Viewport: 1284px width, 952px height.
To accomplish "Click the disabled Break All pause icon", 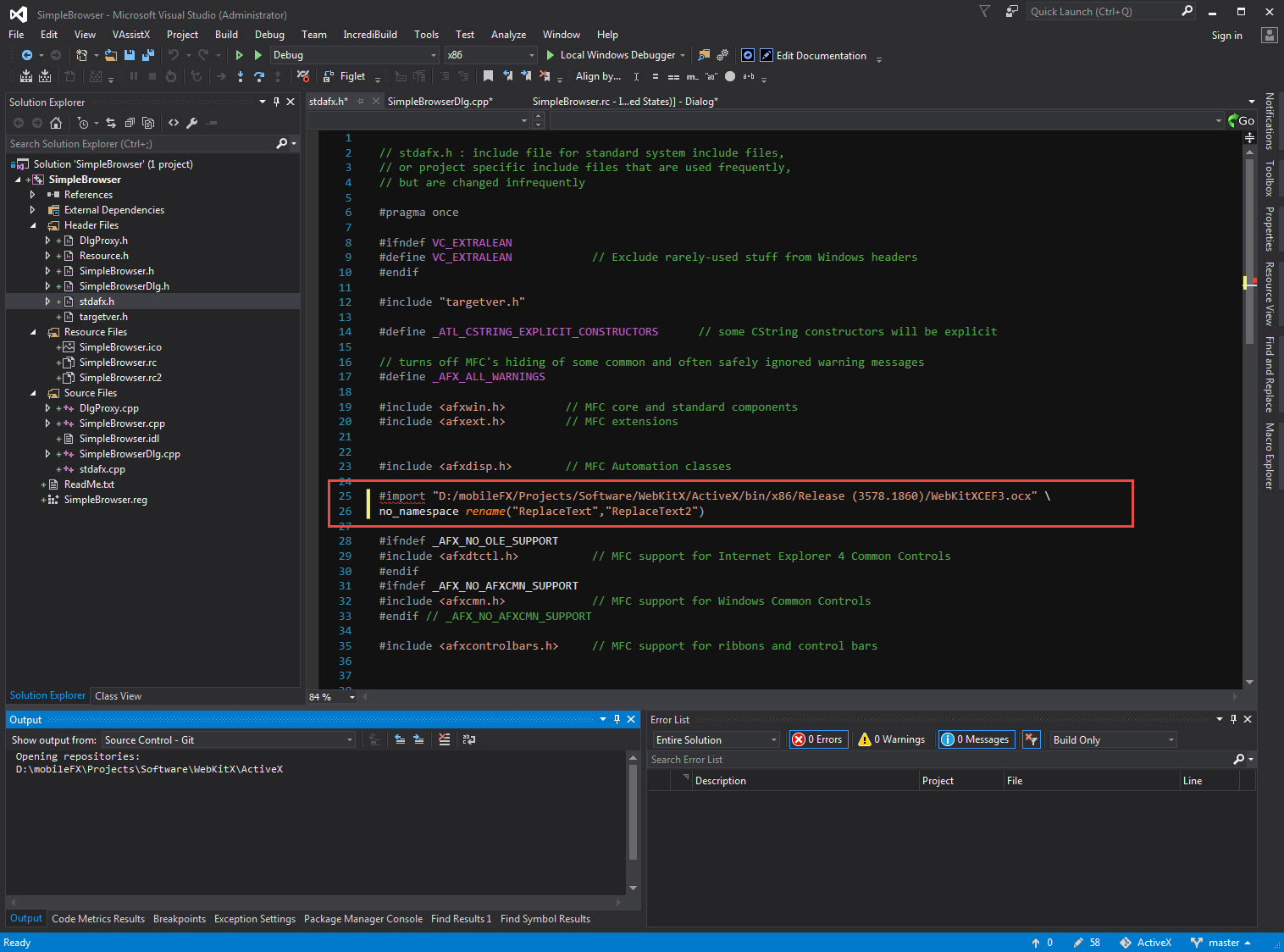I will [x=134, y=76].
